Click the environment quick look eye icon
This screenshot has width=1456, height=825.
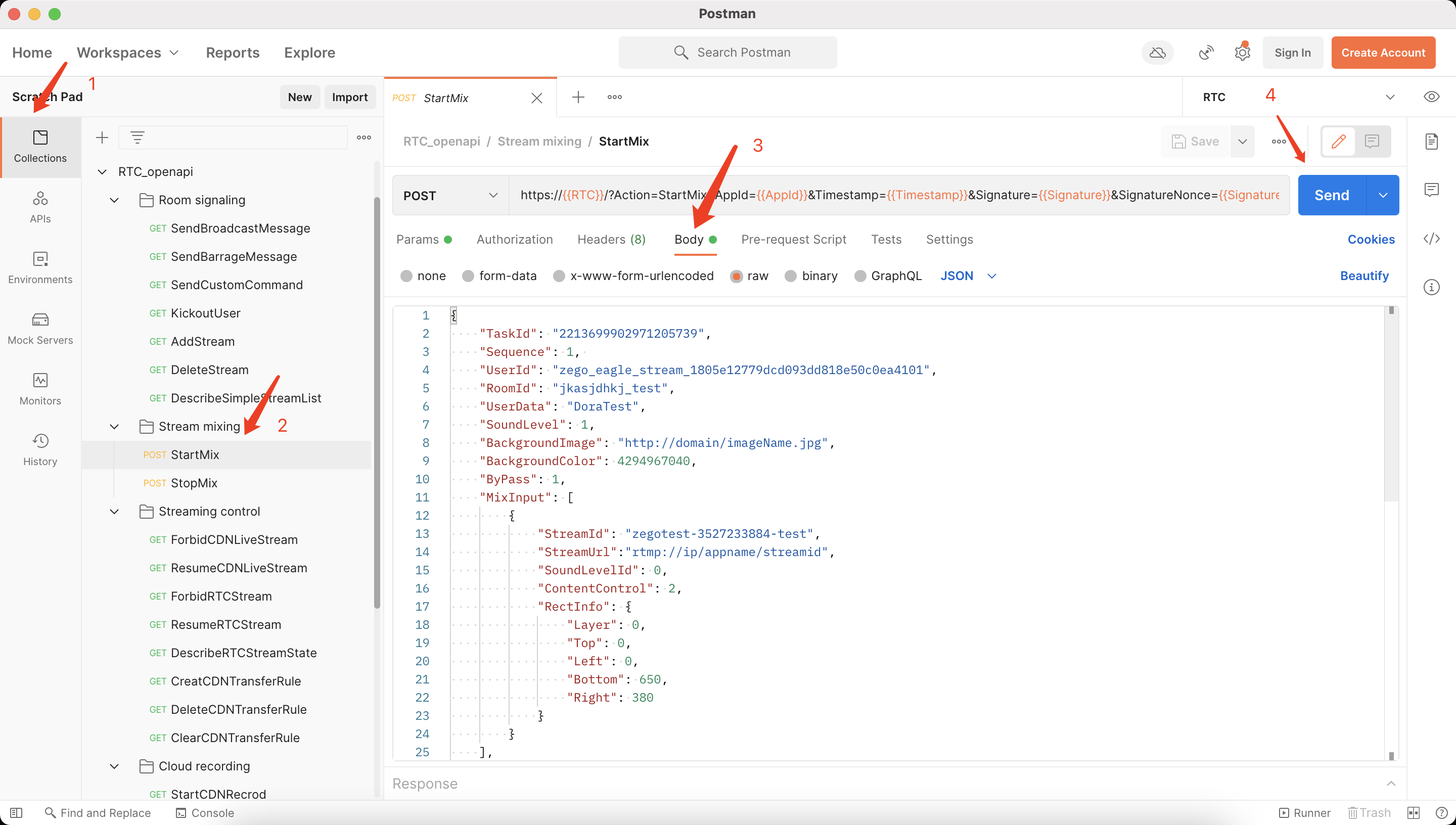[1431, 97]
